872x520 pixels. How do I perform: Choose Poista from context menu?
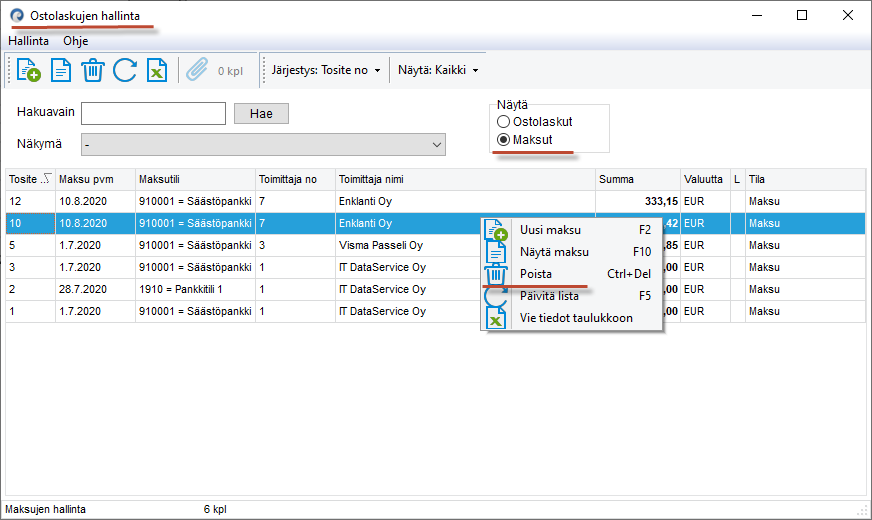[572, 274]
